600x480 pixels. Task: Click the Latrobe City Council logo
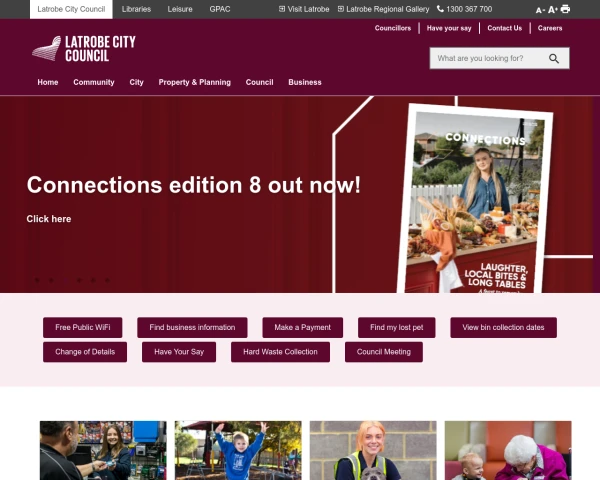(84, 49)
